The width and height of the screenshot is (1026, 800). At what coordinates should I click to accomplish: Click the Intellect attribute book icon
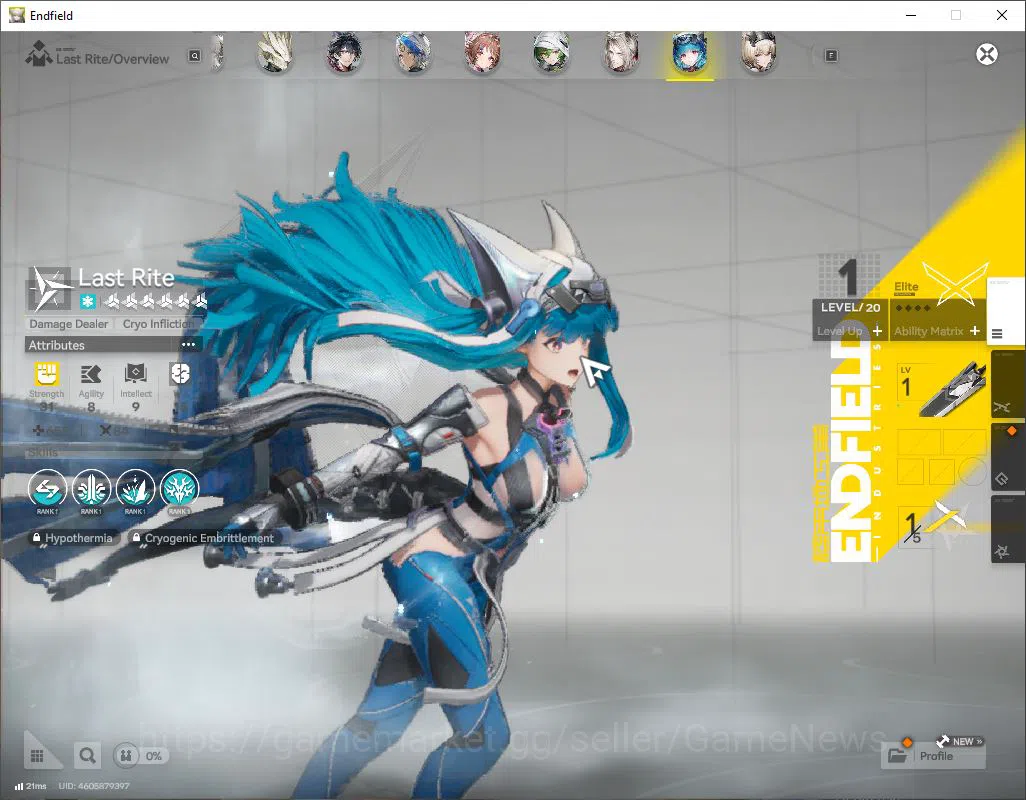coord(135,374)
